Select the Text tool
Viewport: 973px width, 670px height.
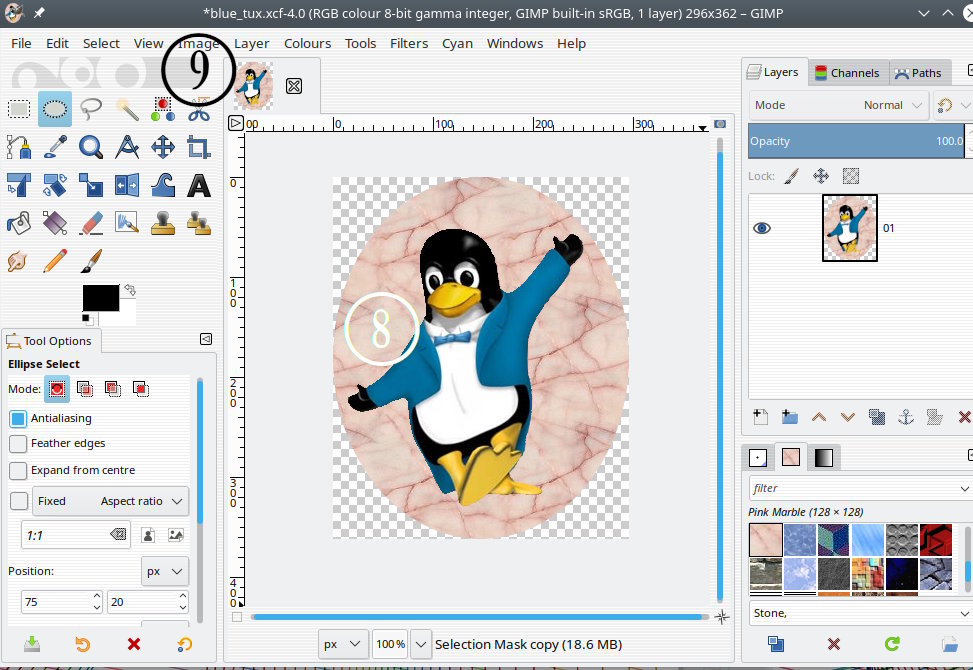[x=199, y=185]
